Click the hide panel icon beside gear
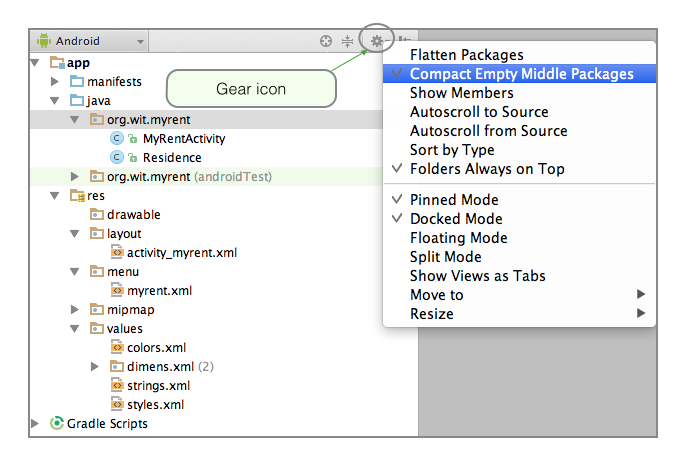 click(404, 41)
